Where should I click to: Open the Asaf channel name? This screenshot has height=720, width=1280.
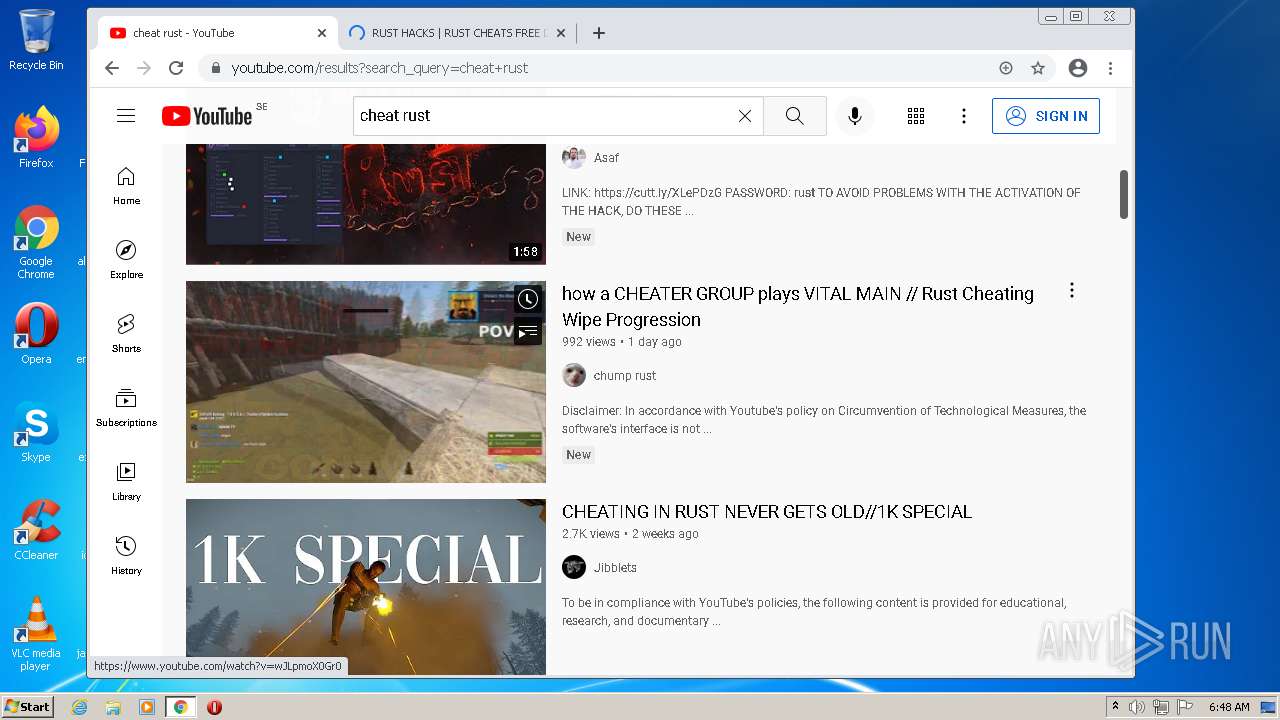click(x=606, y=158)
